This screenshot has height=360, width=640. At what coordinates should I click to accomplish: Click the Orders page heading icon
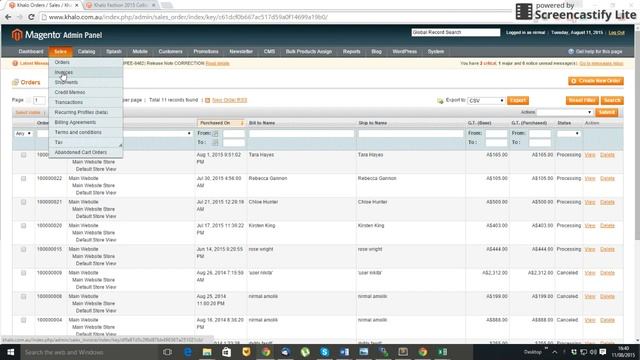16,82
